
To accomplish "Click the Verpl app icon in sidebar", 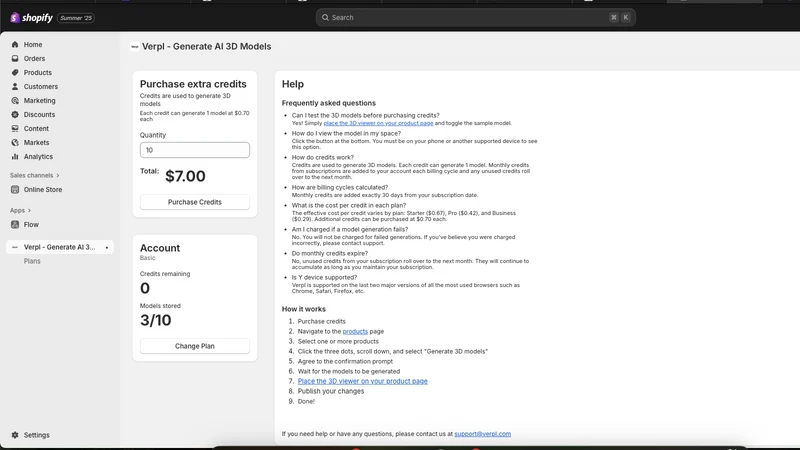I will tap(15, 247).
